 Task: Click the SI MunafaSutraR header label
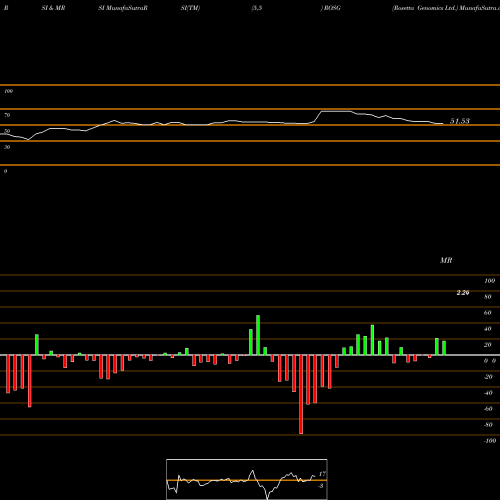pos(123,8)
